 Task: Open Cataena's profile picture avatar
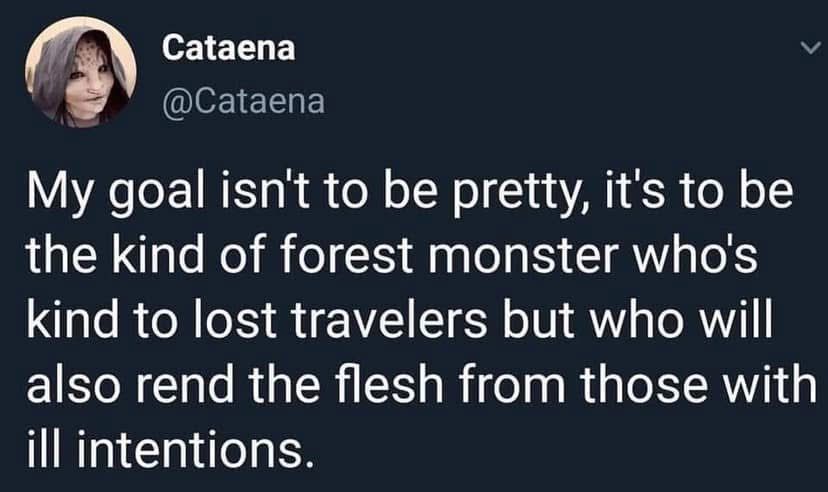point(81,72)
